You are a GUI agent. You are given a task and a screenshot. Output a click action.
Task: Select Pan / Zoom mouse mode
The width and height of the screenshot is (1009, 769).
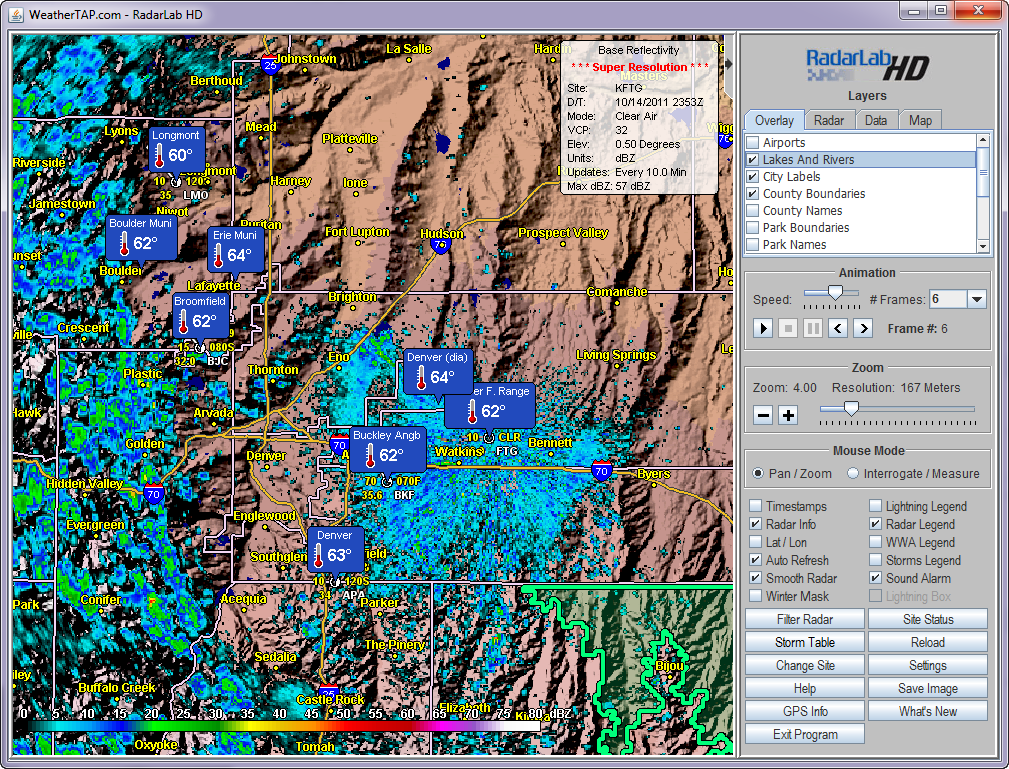pyautogui.click(x=759, y=474)
